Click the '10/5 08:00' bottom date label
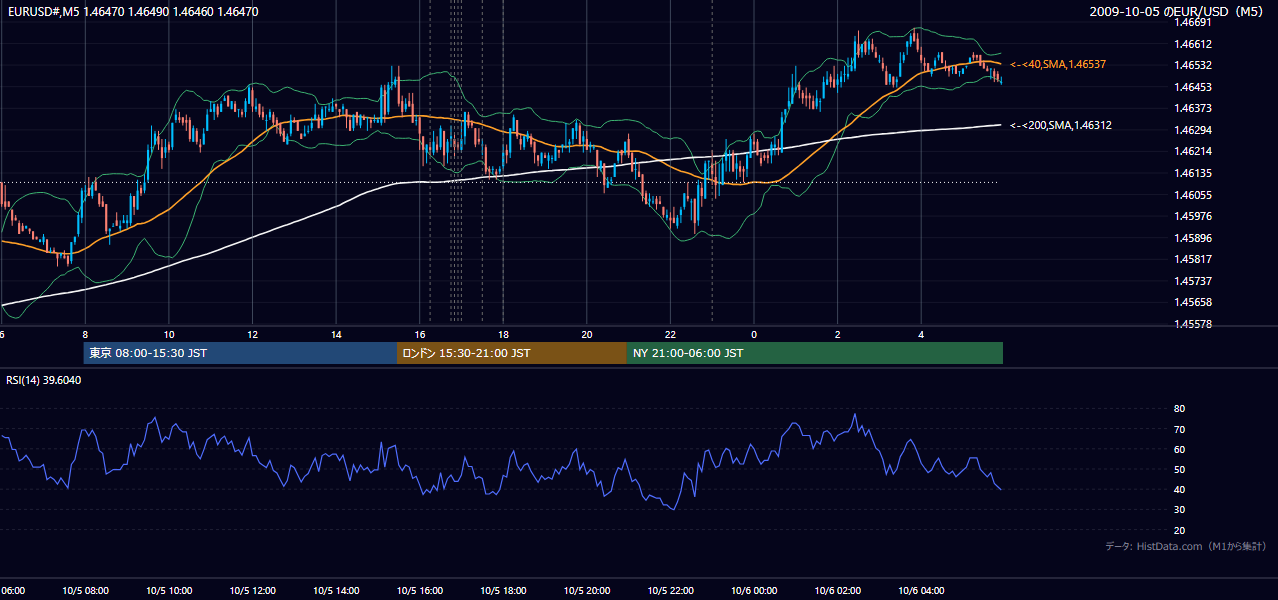1278x600 pixels. click(85, 591)
